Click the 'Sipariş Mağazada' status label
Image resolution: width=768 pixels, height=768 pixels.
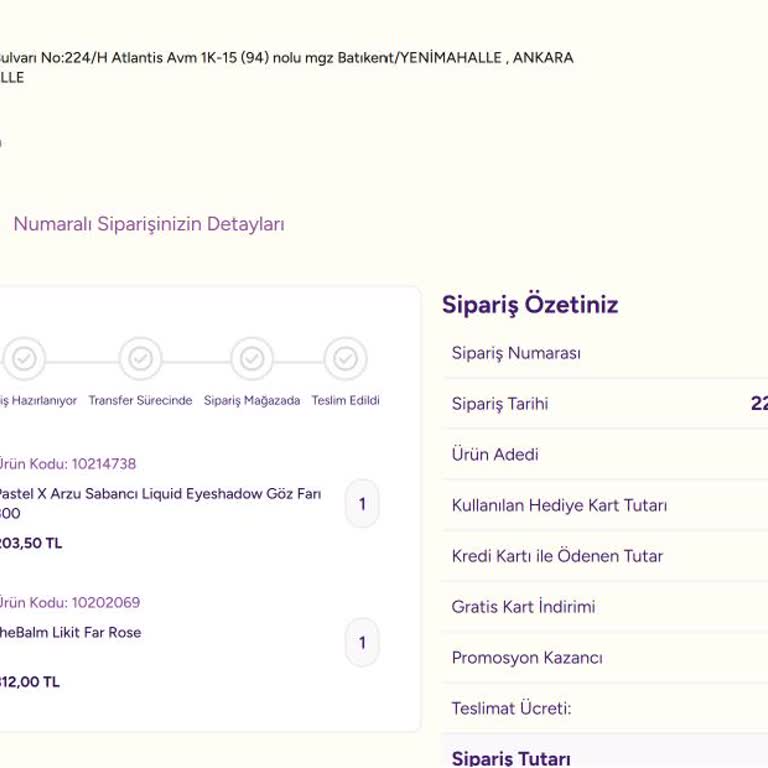click(252, 401)
